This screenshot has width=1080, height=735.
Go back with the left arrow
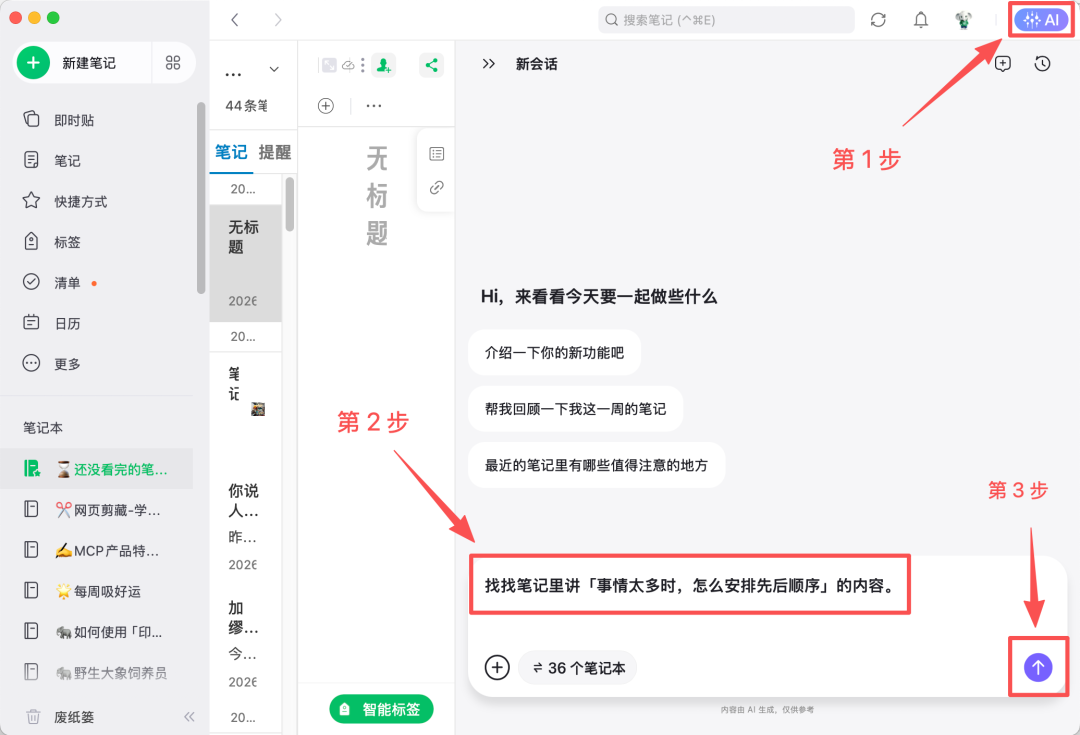tap(235, 20)
